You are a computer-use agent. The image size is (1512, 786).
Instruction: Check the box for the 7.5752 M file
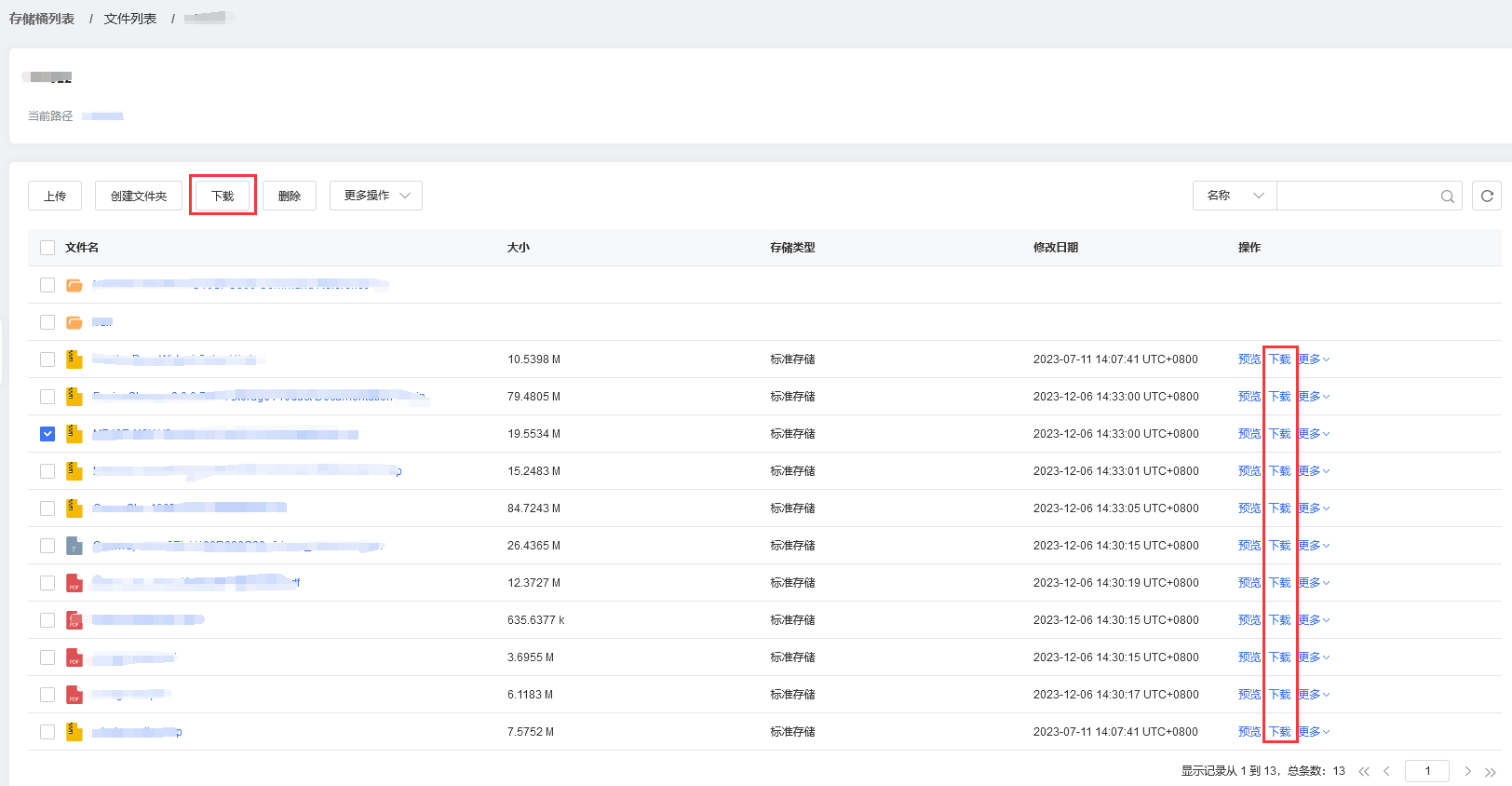[47, 732]
